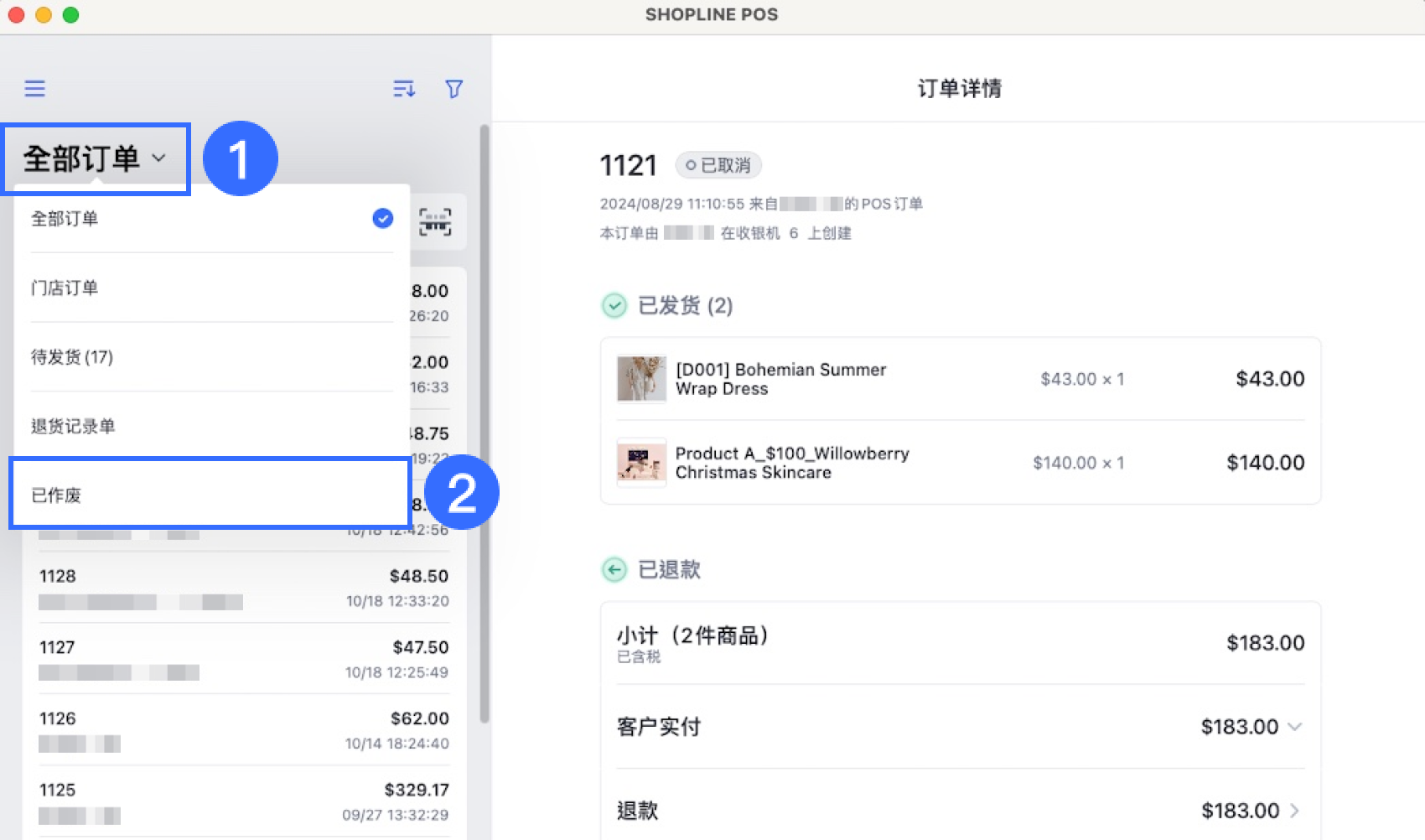
Task: Click the $62.00 amount of order 1126
Action: tap(420, 718)
